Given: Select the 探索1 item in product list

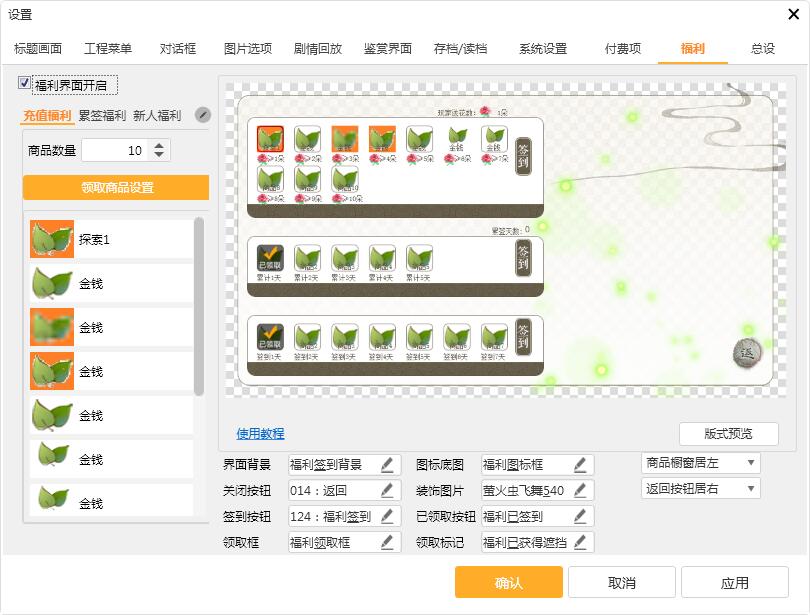Looking at the screenshot, I should pyautogui.click(x=110, y=240).
